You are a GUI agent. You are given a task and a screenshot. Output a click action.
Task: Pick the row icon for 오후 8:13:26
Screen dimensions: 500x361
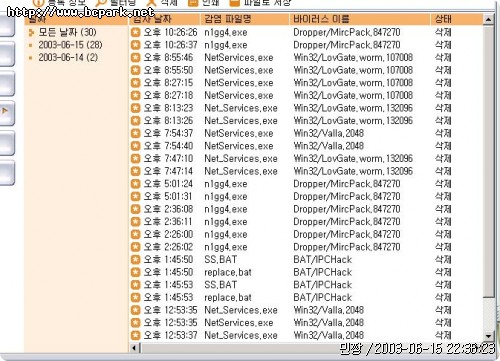[x=135, y=121]
